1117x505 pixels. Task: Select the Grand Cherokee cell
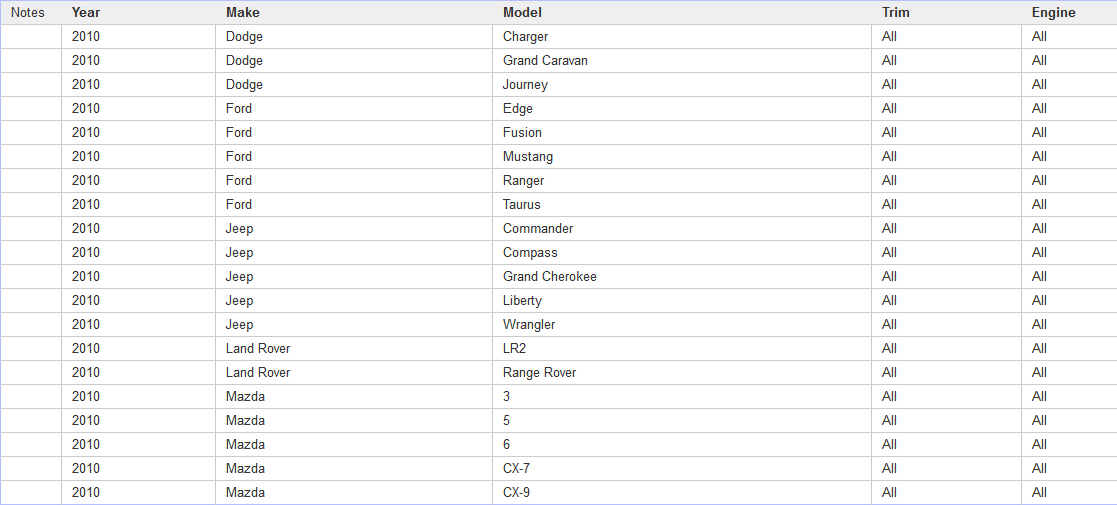click(x=682, y=276)
